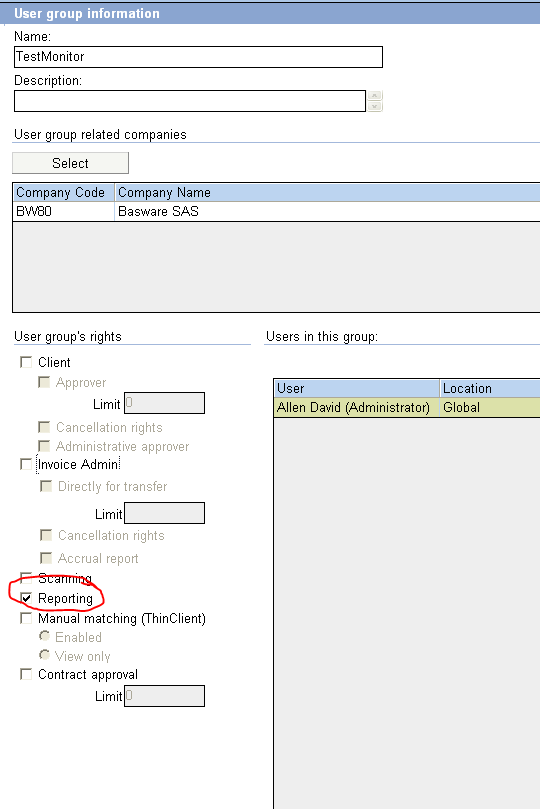Click the User column header
The width and height of the screenshot is (540, 809).
click(x=356, y=388)
